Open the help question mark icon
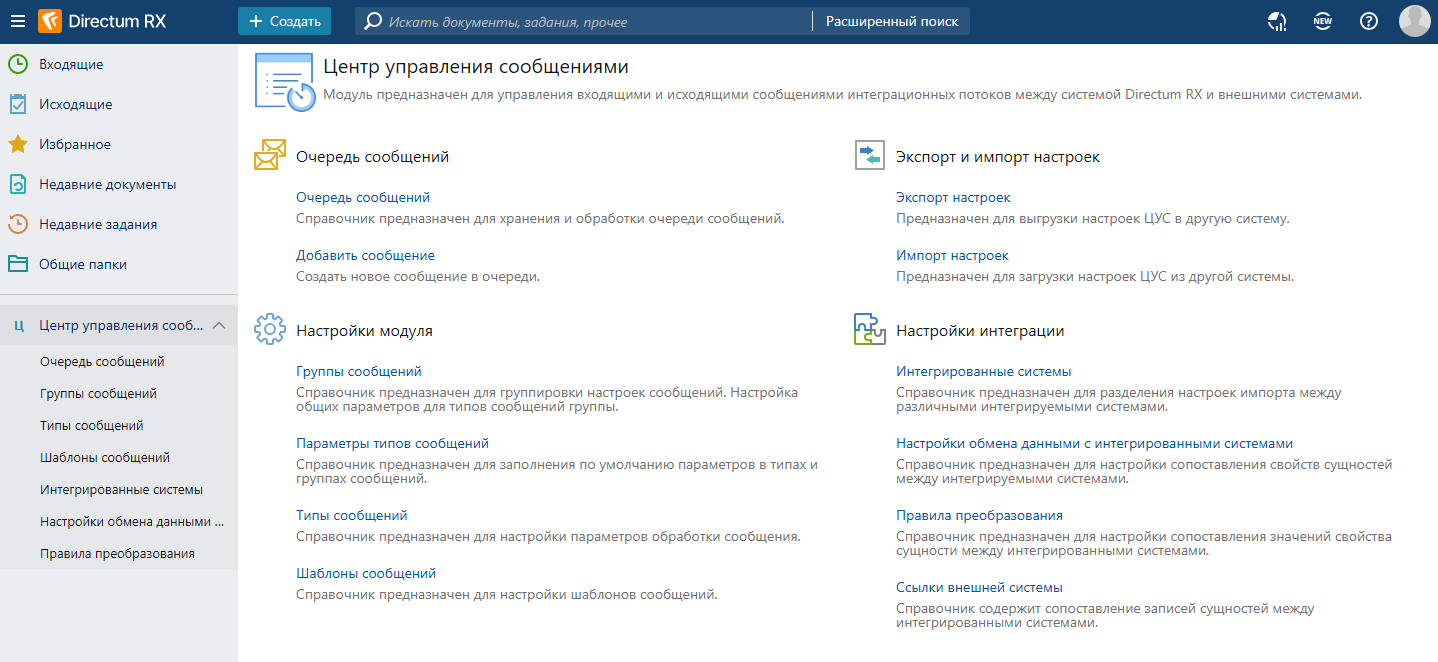 point(1369,21)
